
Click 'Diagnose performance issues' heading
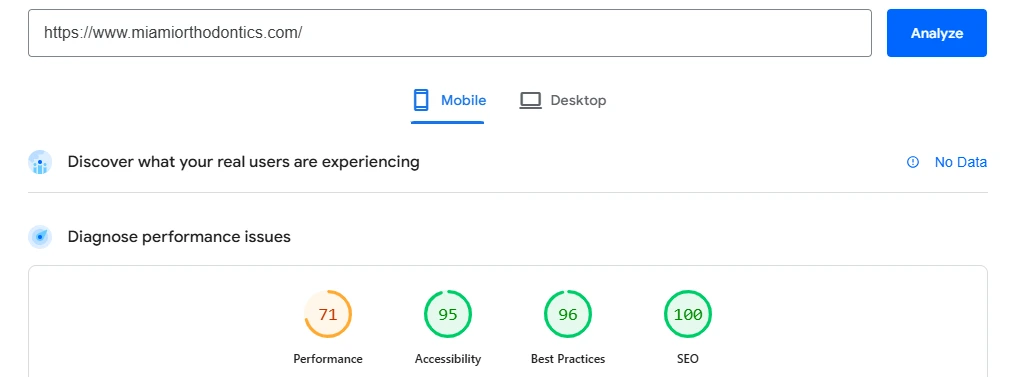[179, 237]
